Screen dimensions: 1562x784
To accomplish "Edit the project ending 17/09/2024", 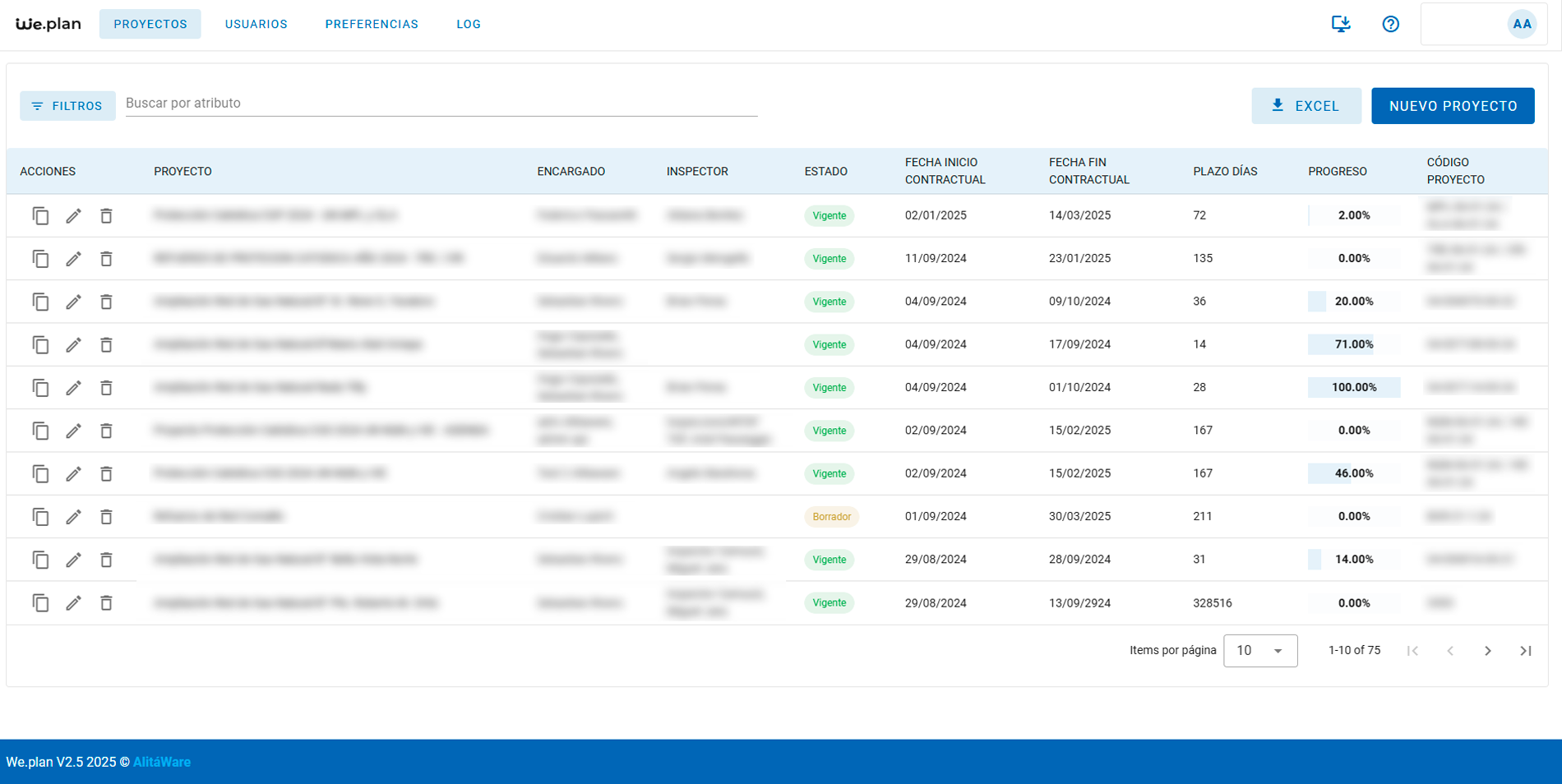I will 73,345.
